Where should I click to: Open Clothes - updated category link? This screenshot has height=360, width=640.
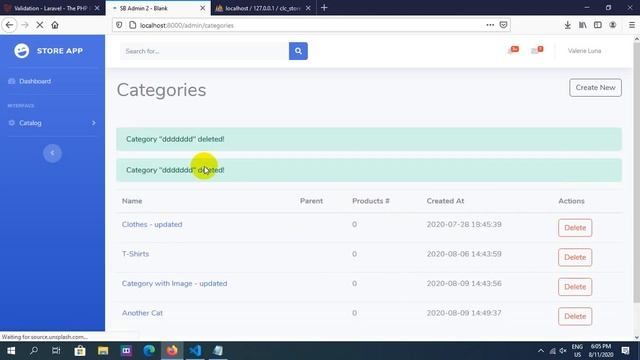[152, 224]
